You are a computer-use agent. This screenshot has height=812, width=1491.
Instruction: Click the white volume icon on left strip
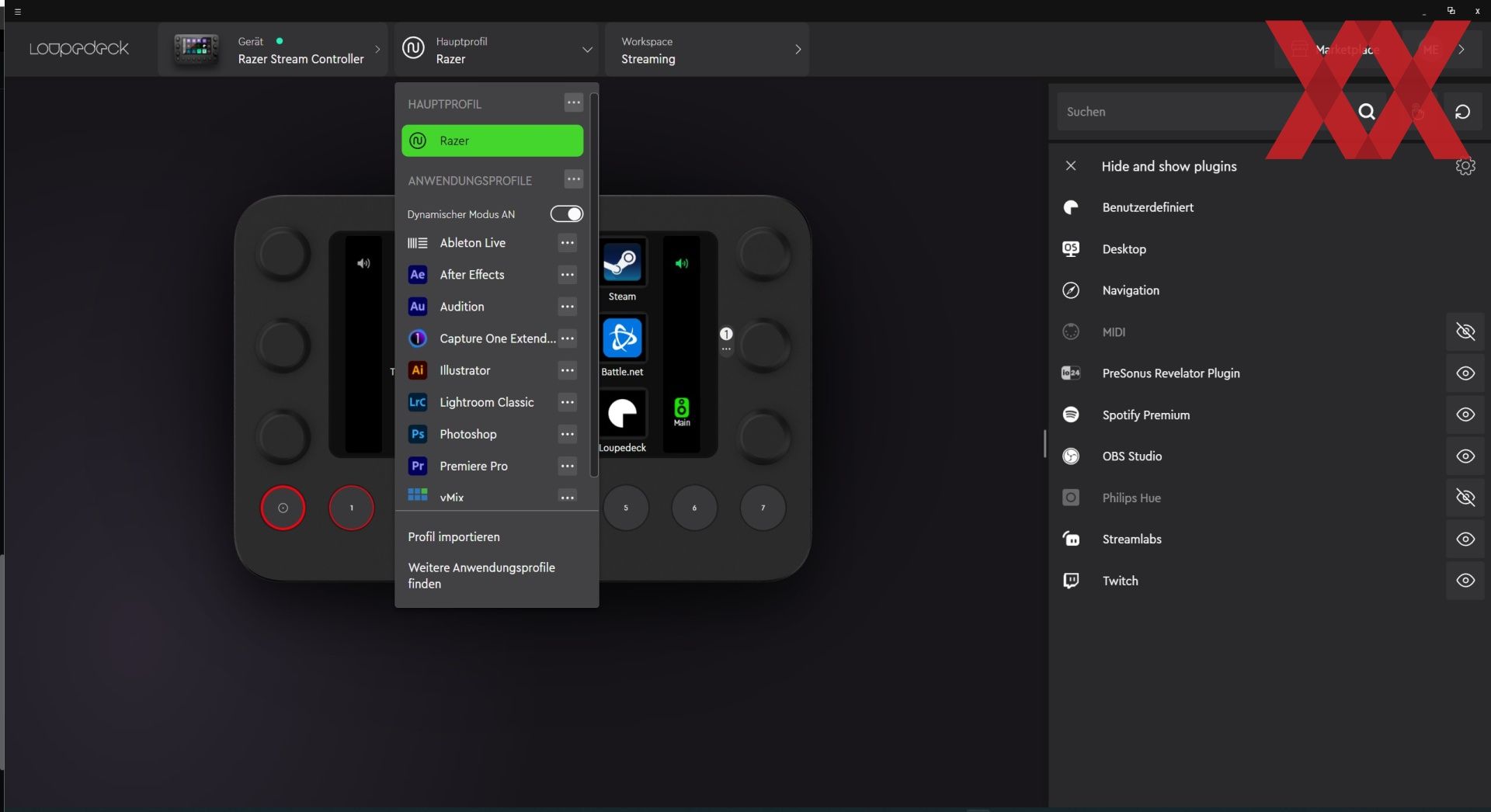pos(363,263)
